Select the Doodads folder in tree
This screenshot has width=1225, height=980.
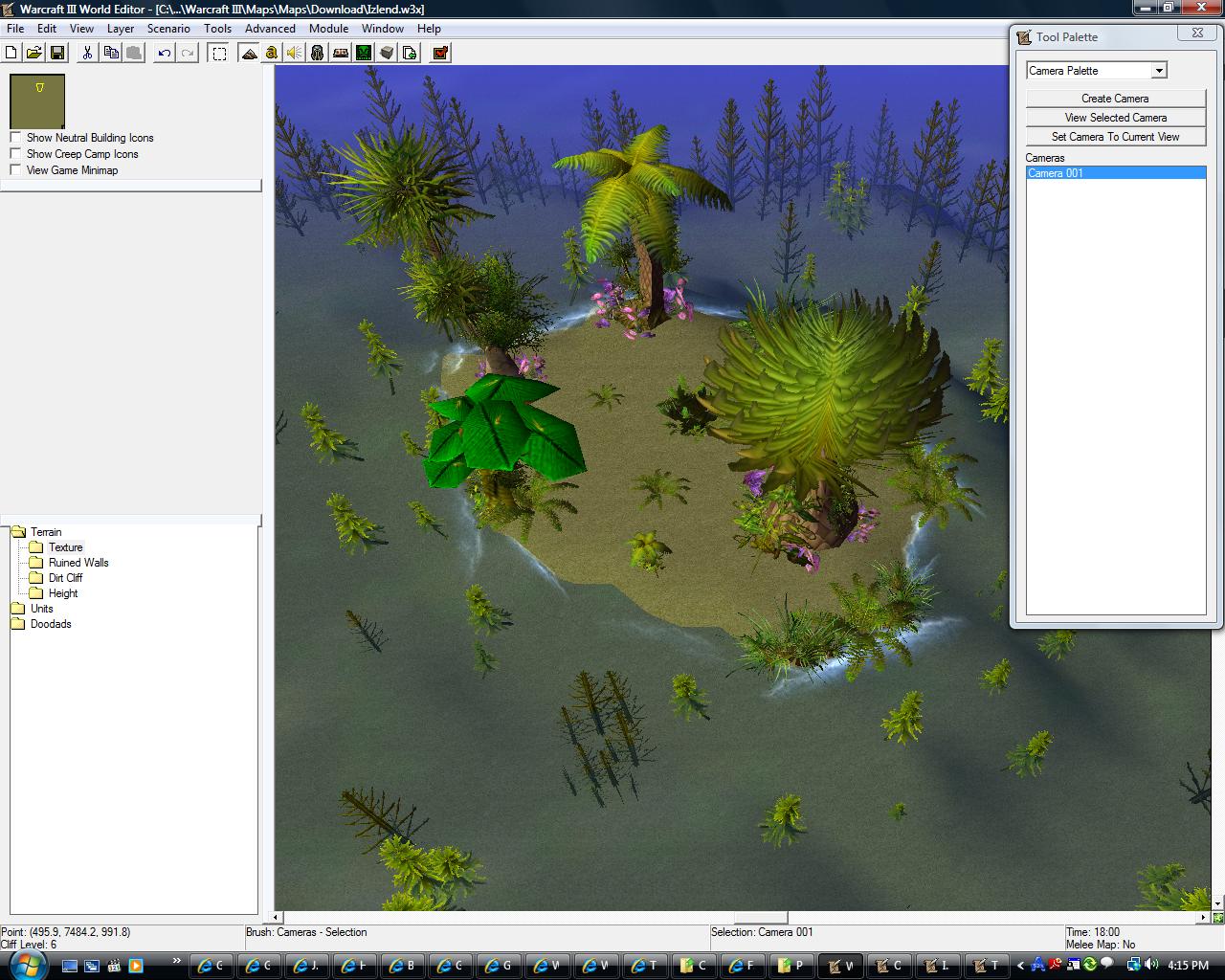tap(51, 624)
